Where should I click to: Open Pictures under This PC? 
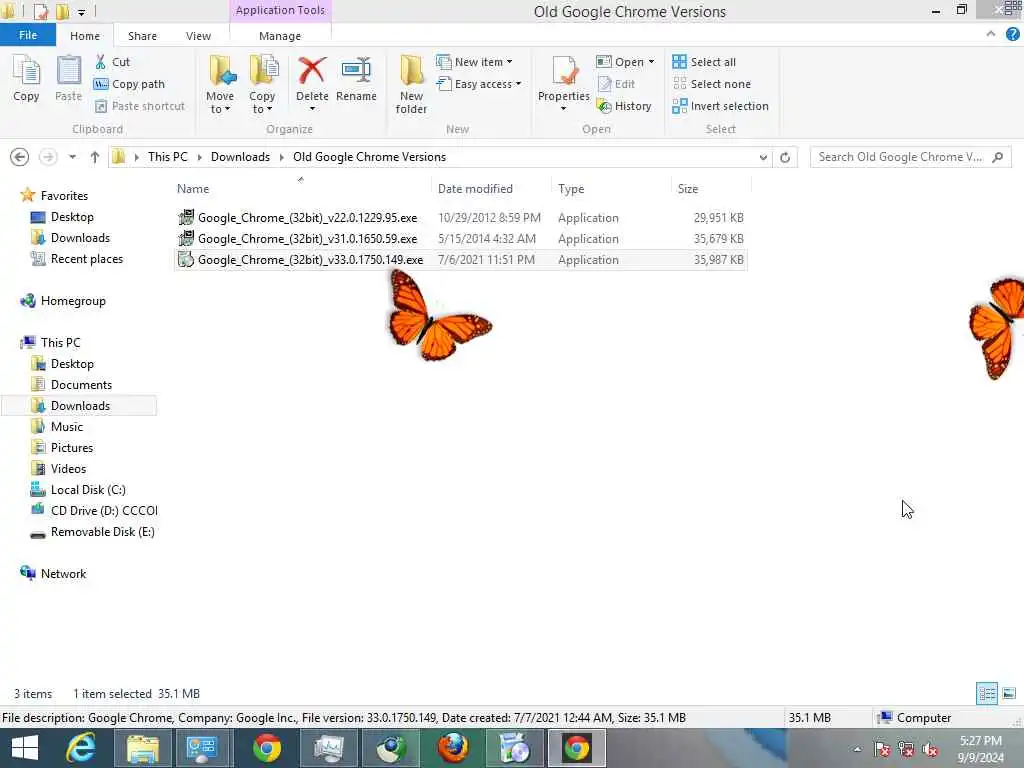pyautogui.click(x=63, y=448)
